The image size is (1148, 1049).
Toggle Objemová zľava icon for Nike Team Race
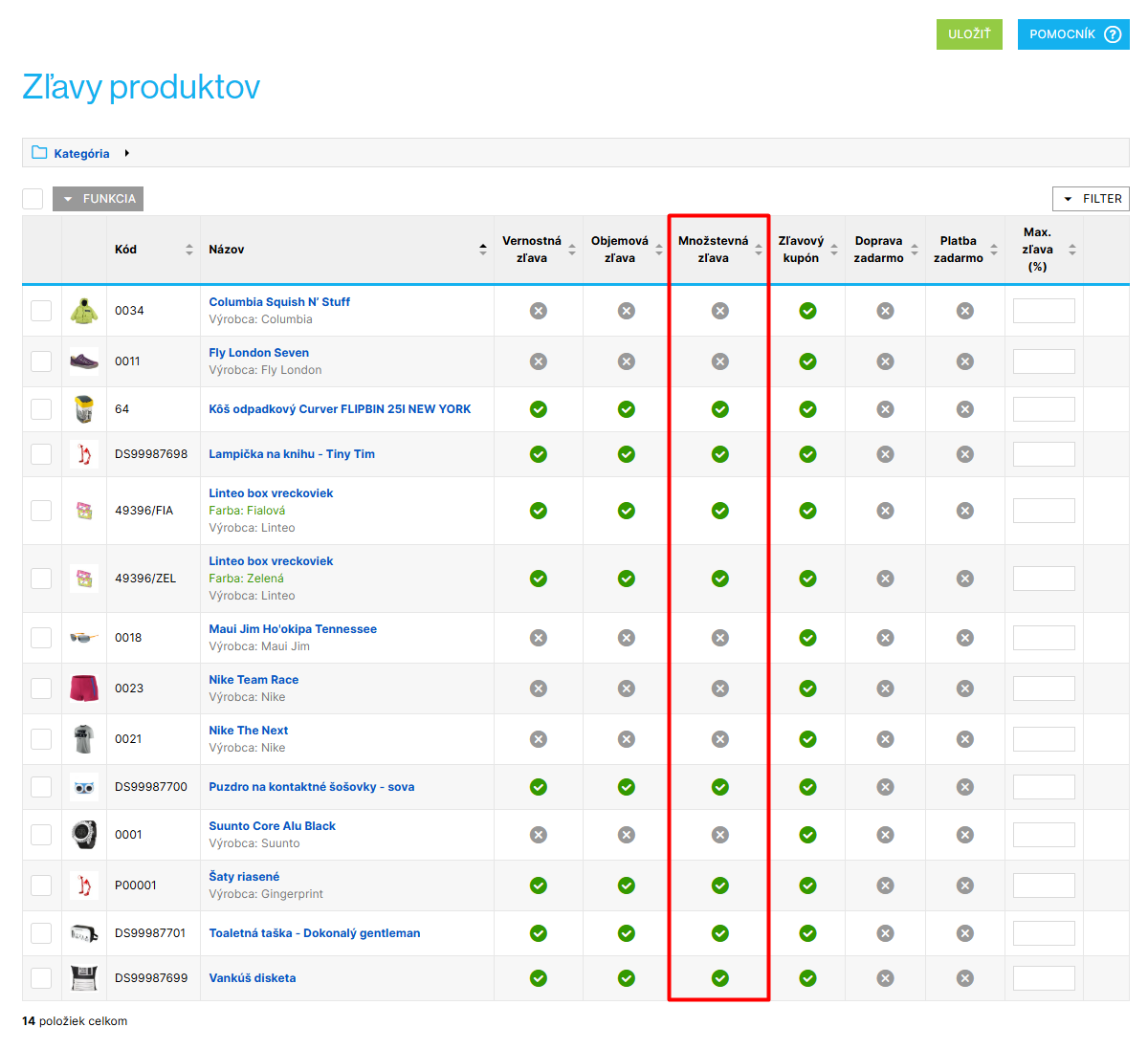click(627, 688)
